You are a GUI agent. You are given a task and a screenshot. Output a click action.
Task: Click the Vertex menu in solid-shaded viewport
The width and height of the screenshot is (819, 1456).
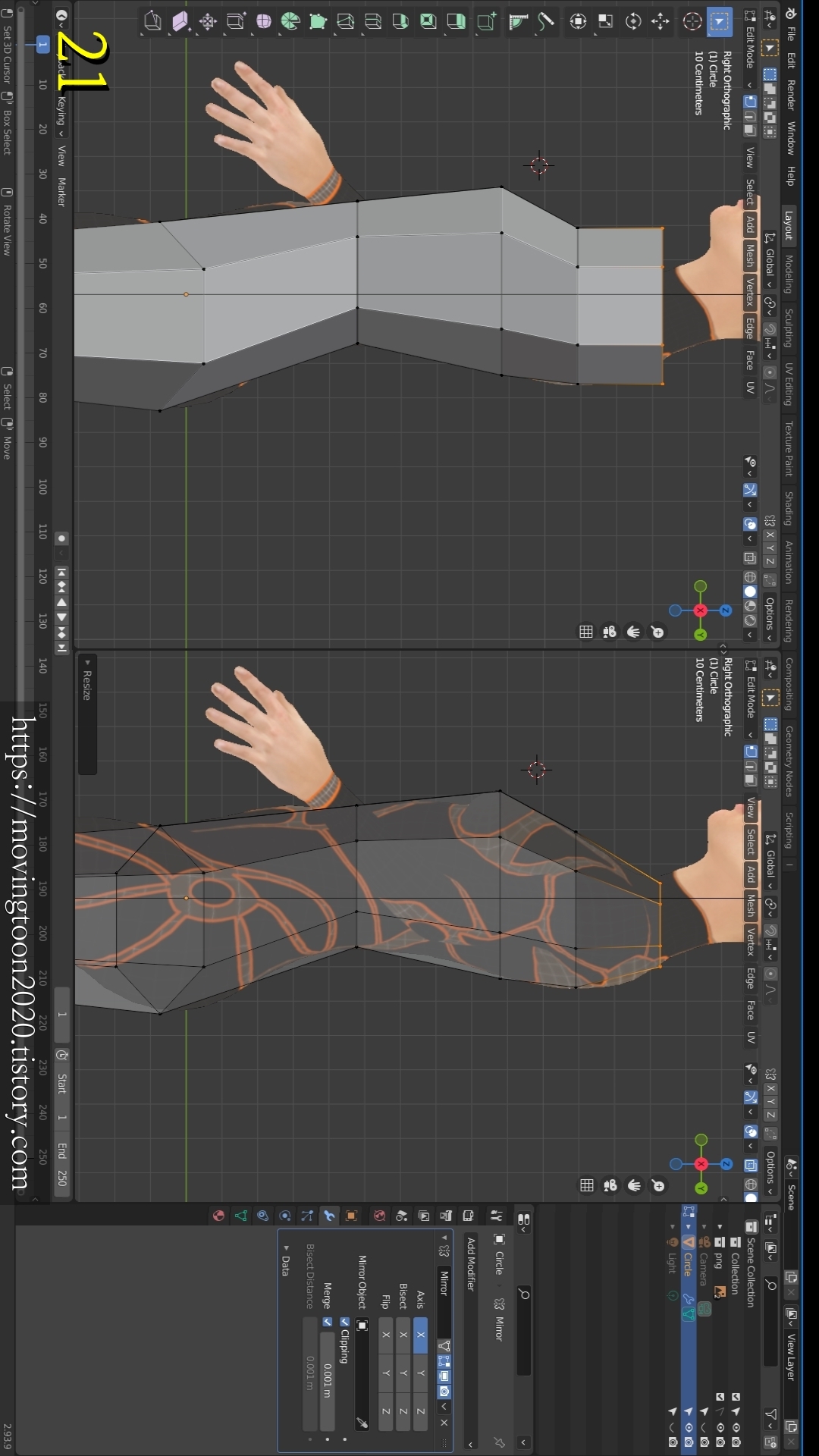pos(750,292)
